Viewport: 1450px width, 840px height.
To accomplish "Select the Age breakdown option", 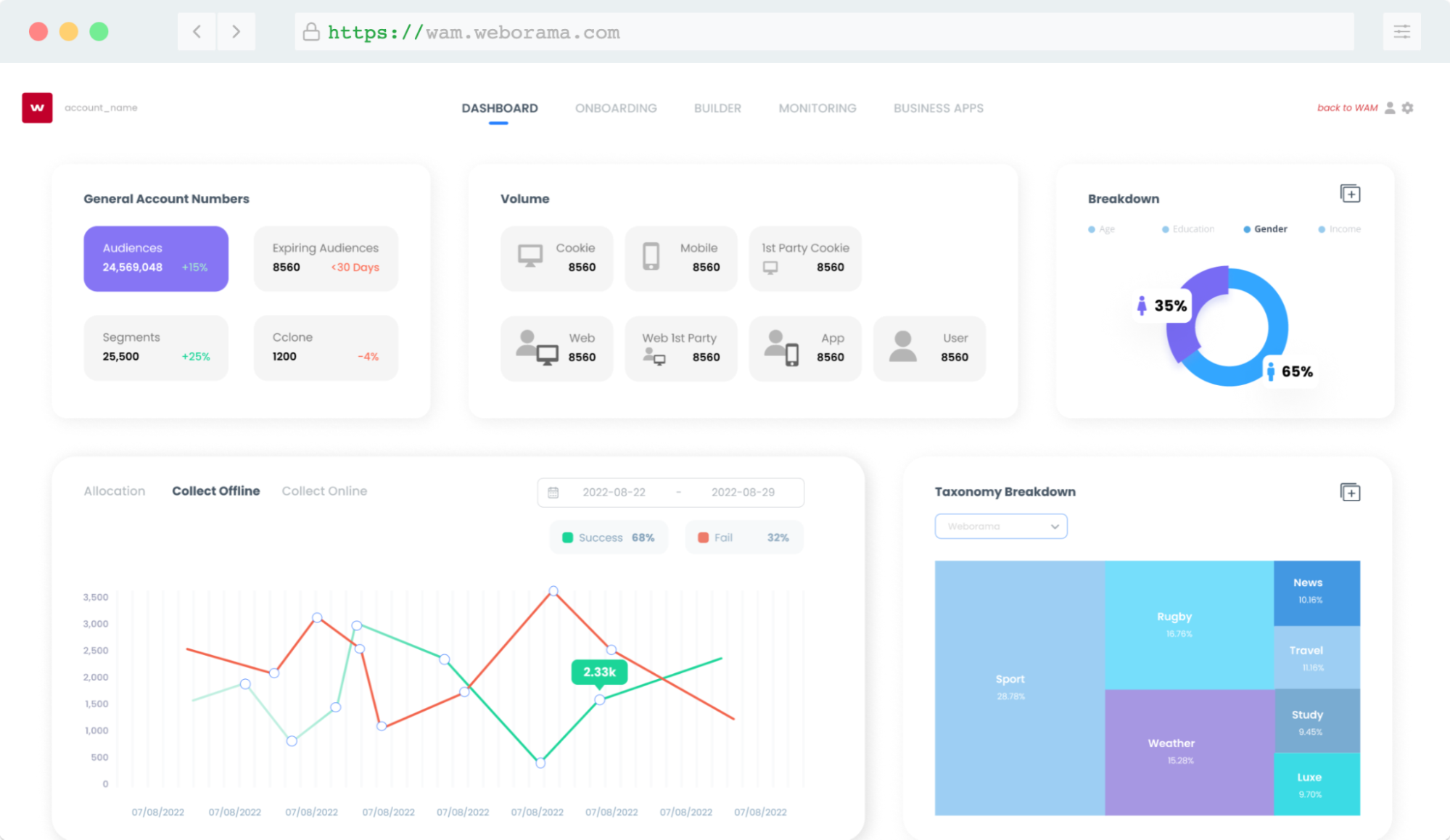I will click(x=1101, y=229).
